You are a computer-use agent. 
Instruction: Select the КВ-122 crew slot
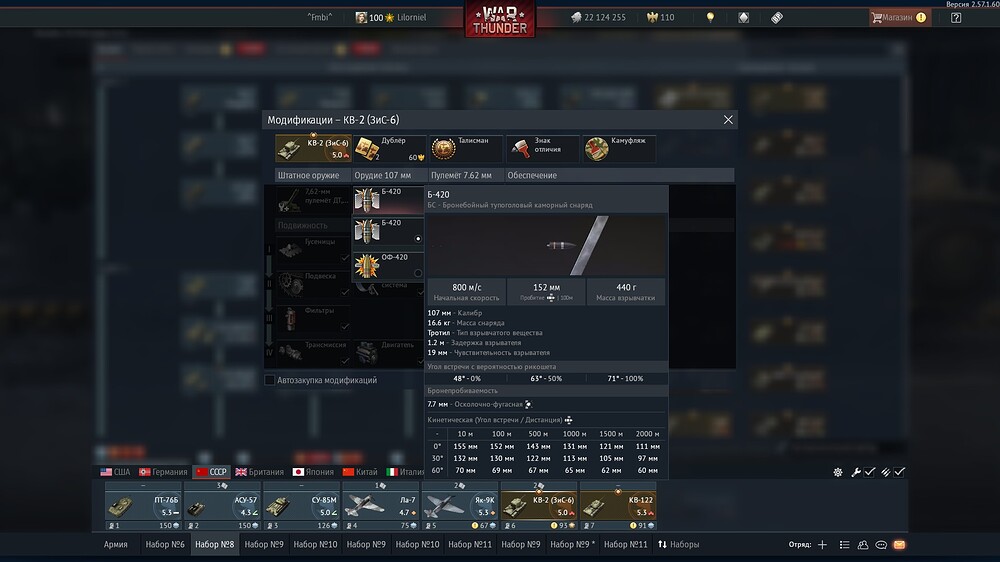[618, 507]
